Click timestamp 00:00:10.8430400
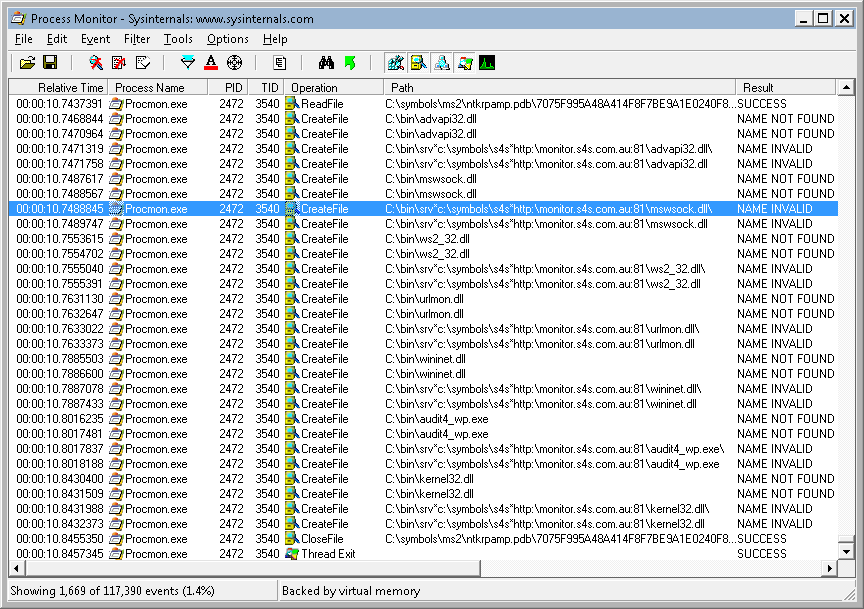The width and height of the screenshot is (864, 609). (60, 479)
